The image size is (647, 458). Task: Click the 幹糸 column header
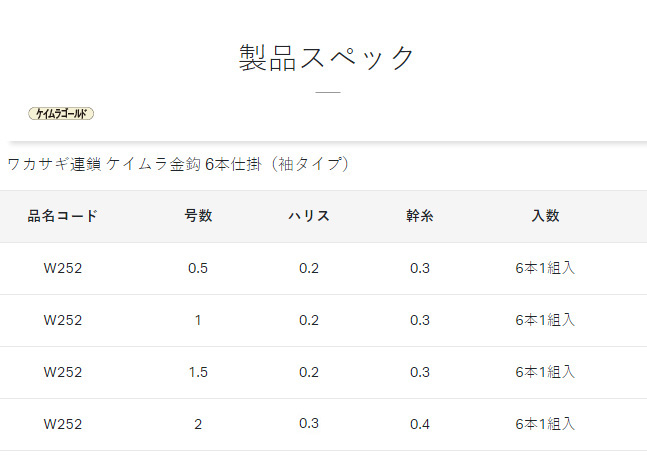pyautogui.click(x=420, y=216)
